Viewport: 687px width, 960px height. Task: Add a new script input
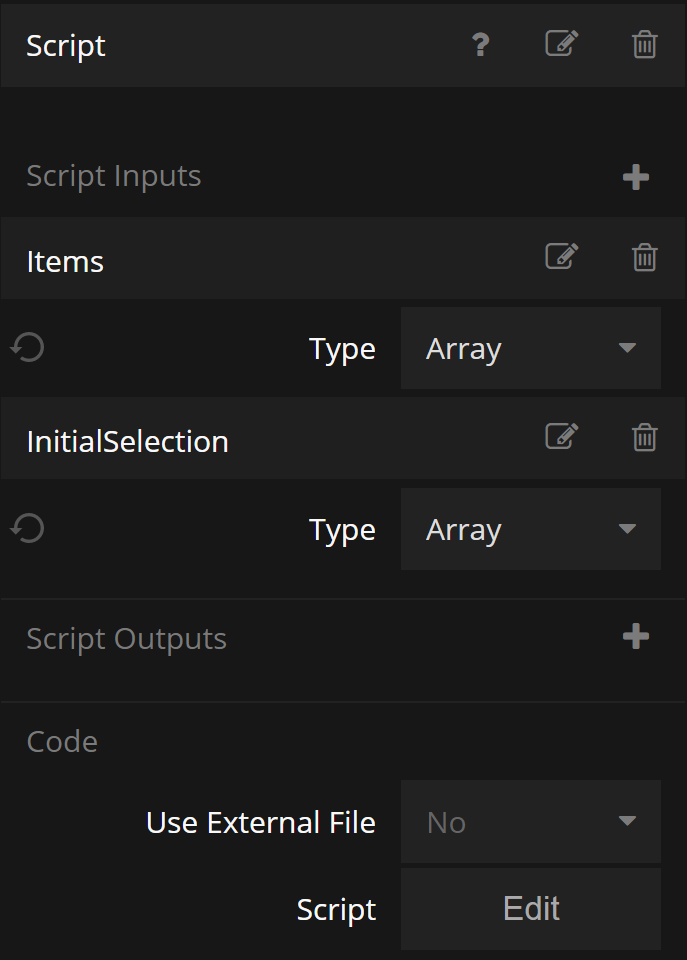click(x=636, y=177)
